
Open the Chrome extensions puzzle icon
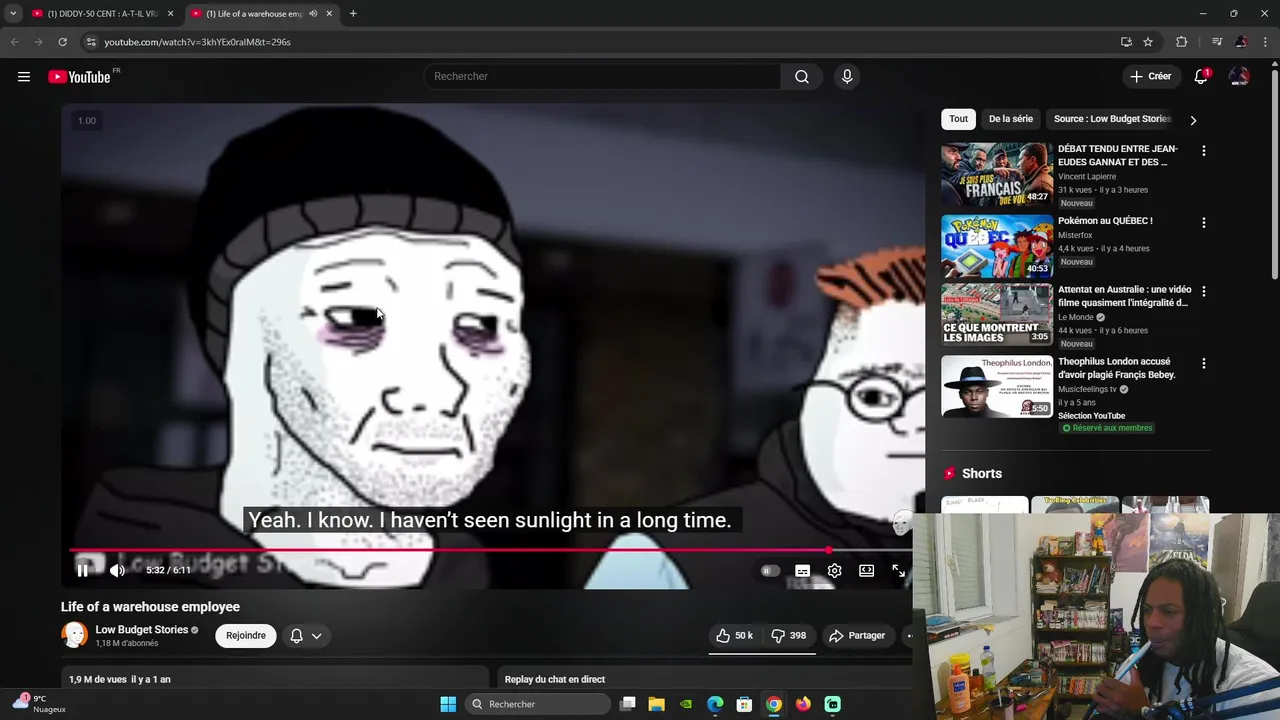point(1181,42)
